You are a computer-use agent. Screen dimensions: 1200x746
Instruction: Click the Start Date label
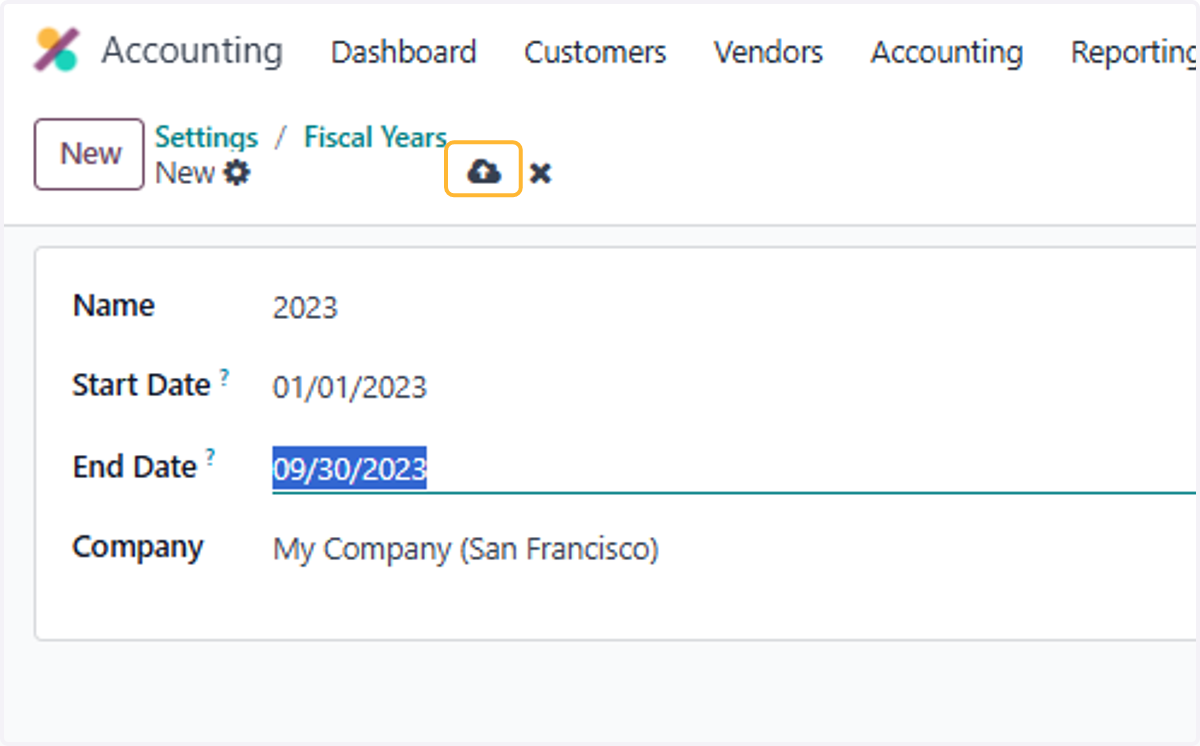(142, 386)
